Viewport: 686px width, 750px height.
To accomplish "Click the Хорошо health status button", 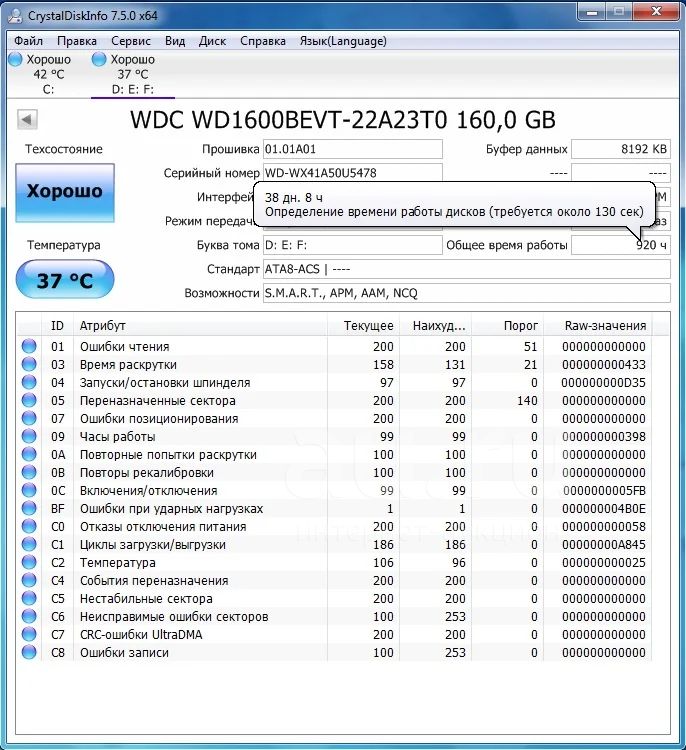I will 65,192.
